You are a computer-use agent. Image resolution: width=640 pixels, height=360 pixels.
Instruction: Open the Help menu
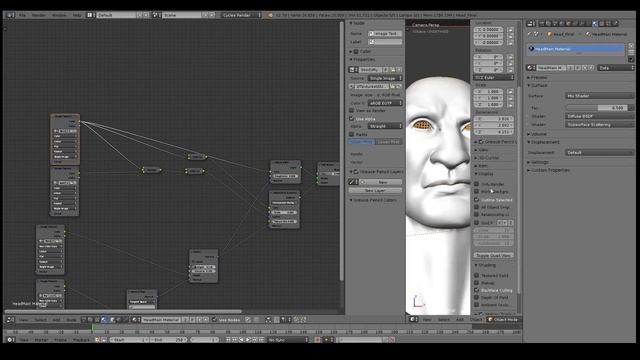[77, 15]
